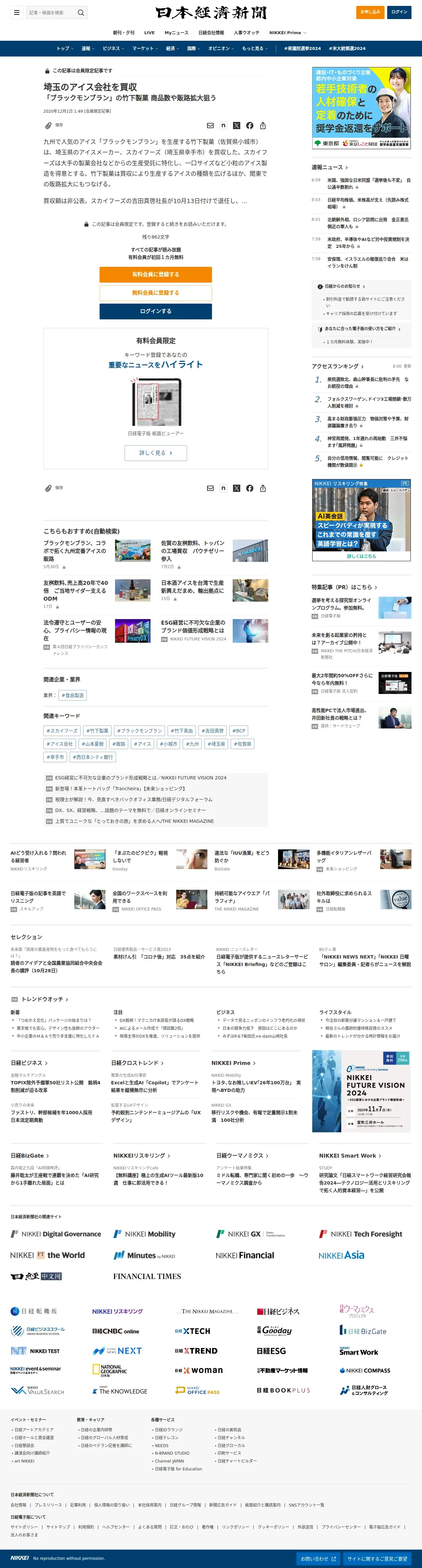Open the NIKKEI Asia logo link
The height and width of the screenshot is (1568, 422).
(x=341, y=1255)
